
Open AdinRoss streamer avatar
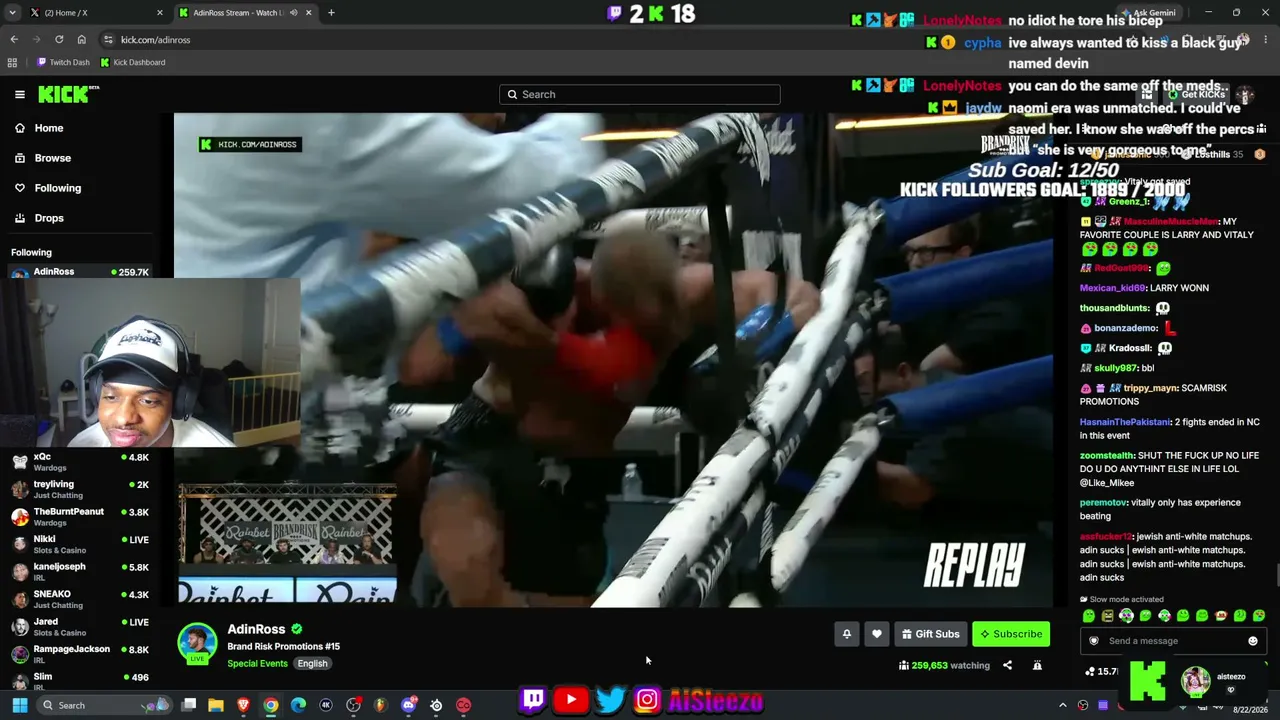(197, 643)
